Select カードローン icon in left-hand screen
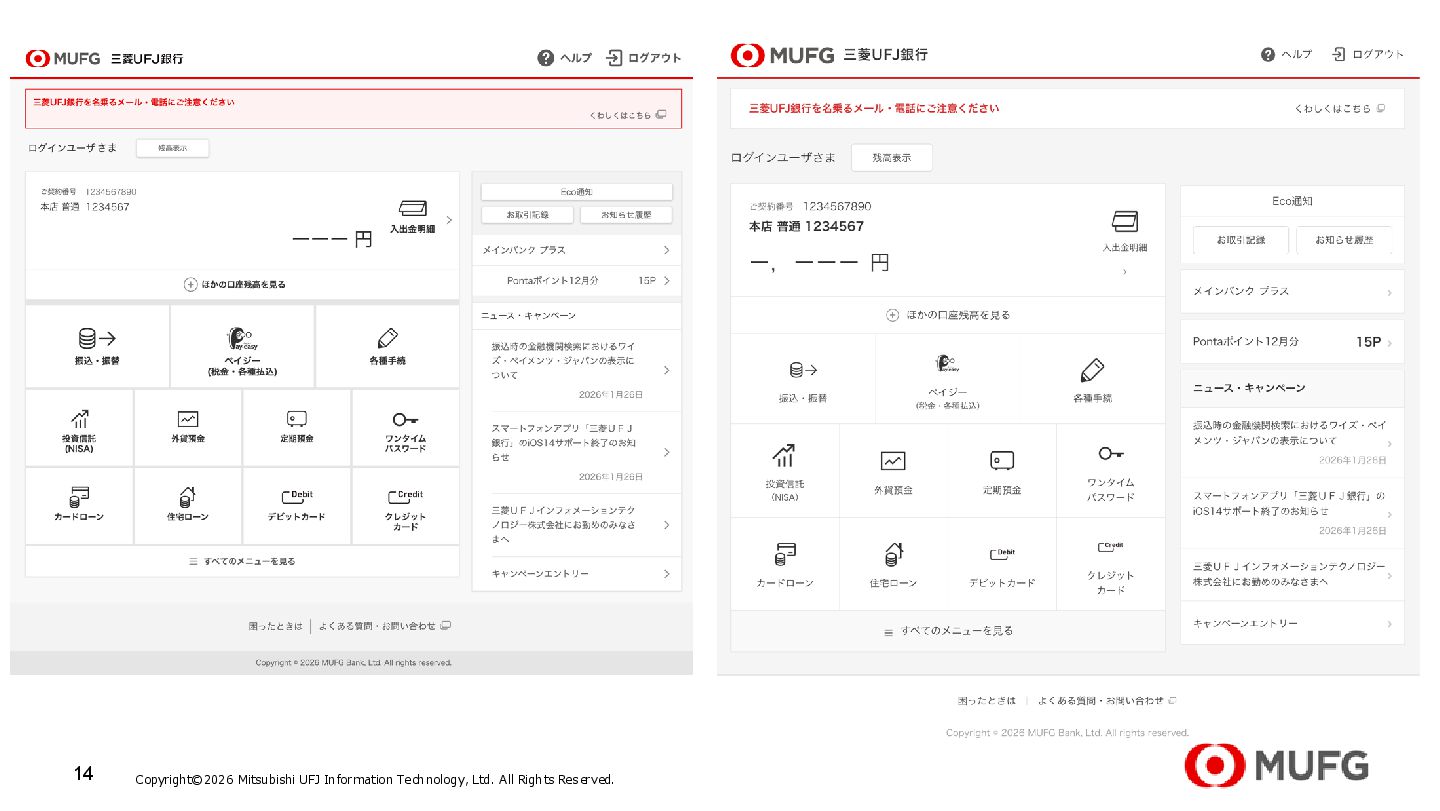The height and width of the screenshot is (811, 1440). coord(79,496)
